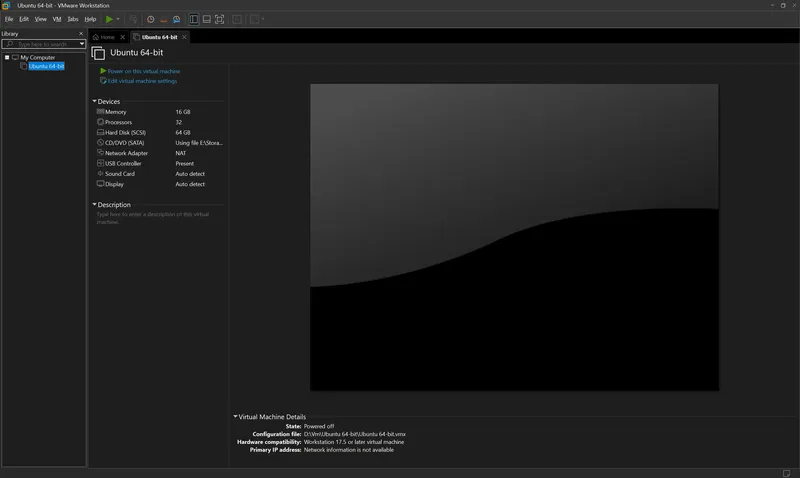Image resolution: width=800 pixels, height=478 pixels.
Task: Click the console view toolbar icon
Action: [254, 19]
